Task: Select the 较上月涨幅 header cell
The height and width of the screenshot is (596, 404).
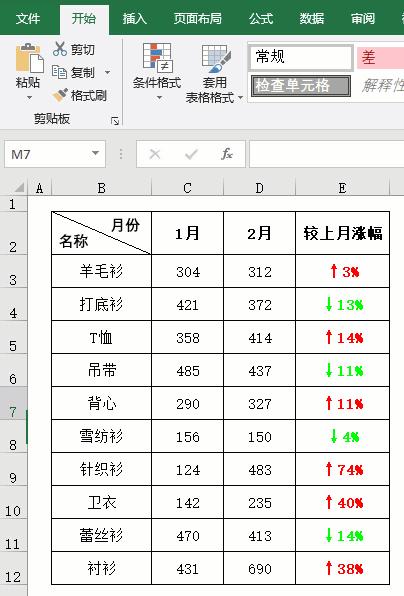Action: pos(342,233)
